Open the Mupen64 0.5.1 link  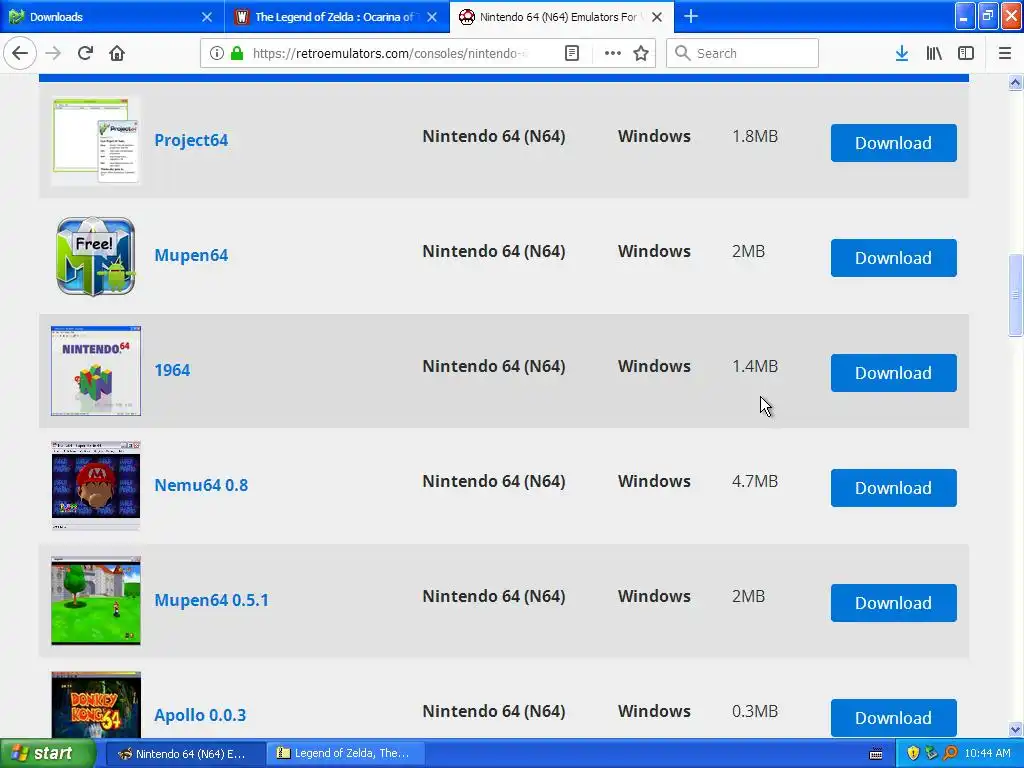point(212,600)
